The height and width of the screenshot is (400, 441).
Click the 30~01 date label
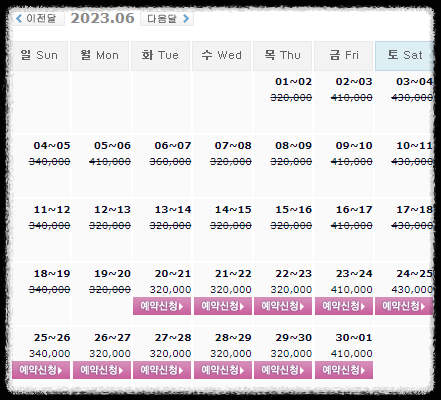pos(354,338)
